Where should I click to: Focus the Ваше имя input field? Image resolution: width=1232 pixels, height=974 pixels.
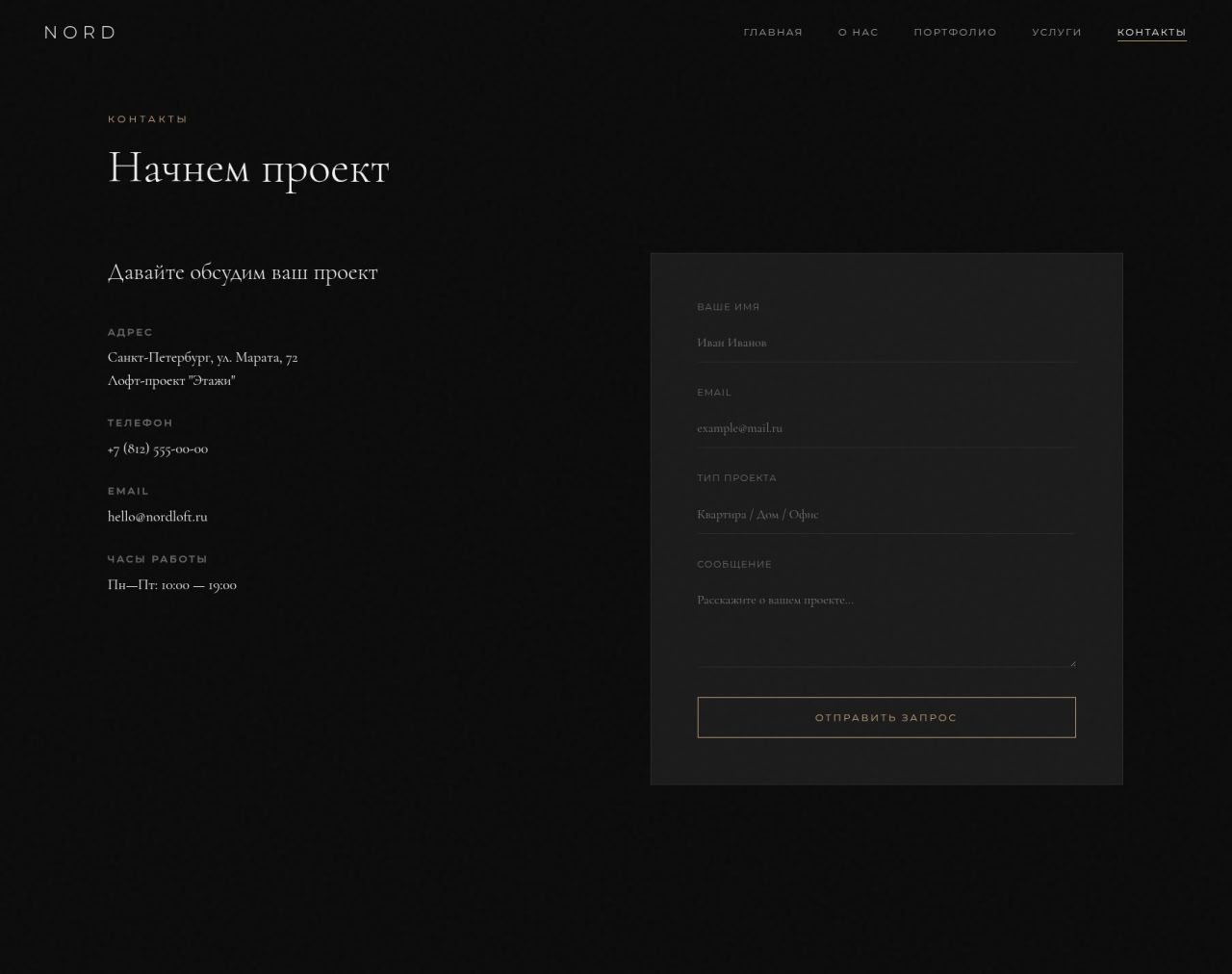tap(885, 343)
